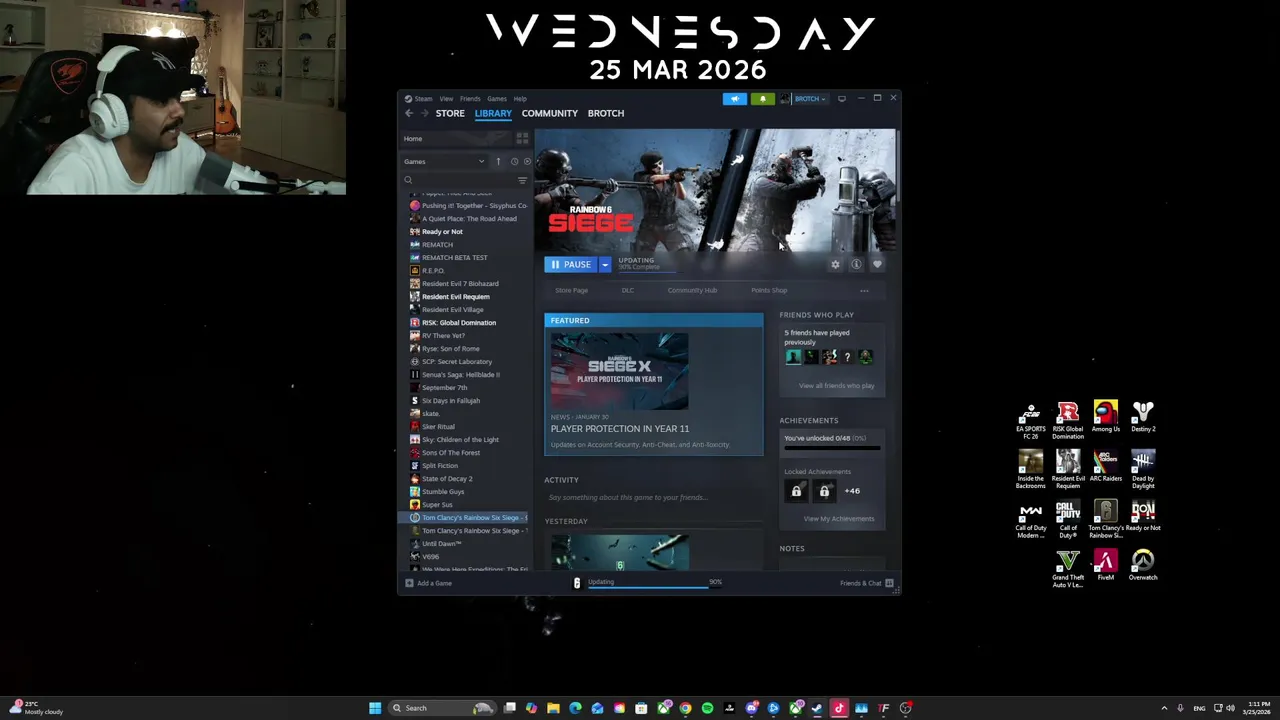Image resolution: width=1280 pixels, height=720 pixels.
Task: Open FiveM desktop shortcut
Action: tap(1105, 565)
